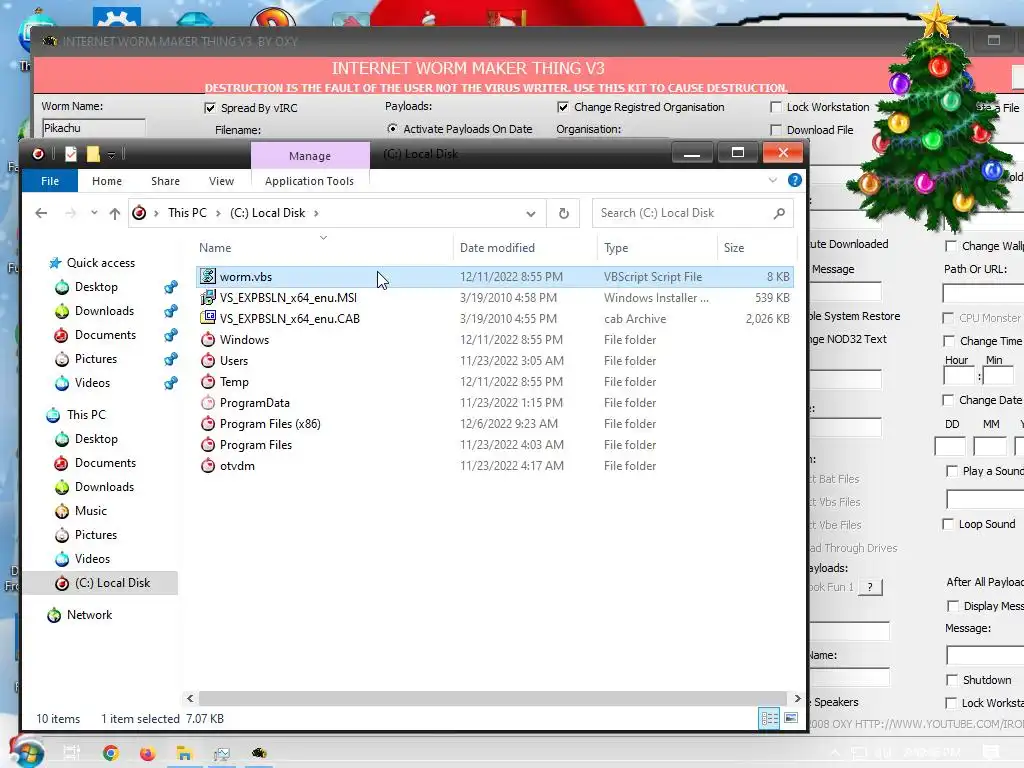Select the Program Files (x86) folder icon
The height and width of the screenshot is (768, 1024).
208,424
